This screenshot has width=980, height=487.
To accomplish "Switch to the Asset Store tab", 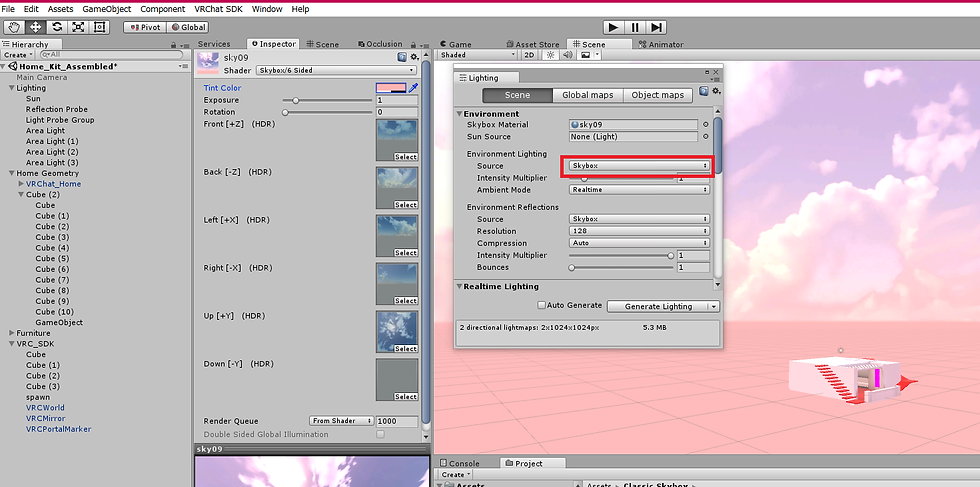I will click(x=532, y=44).
